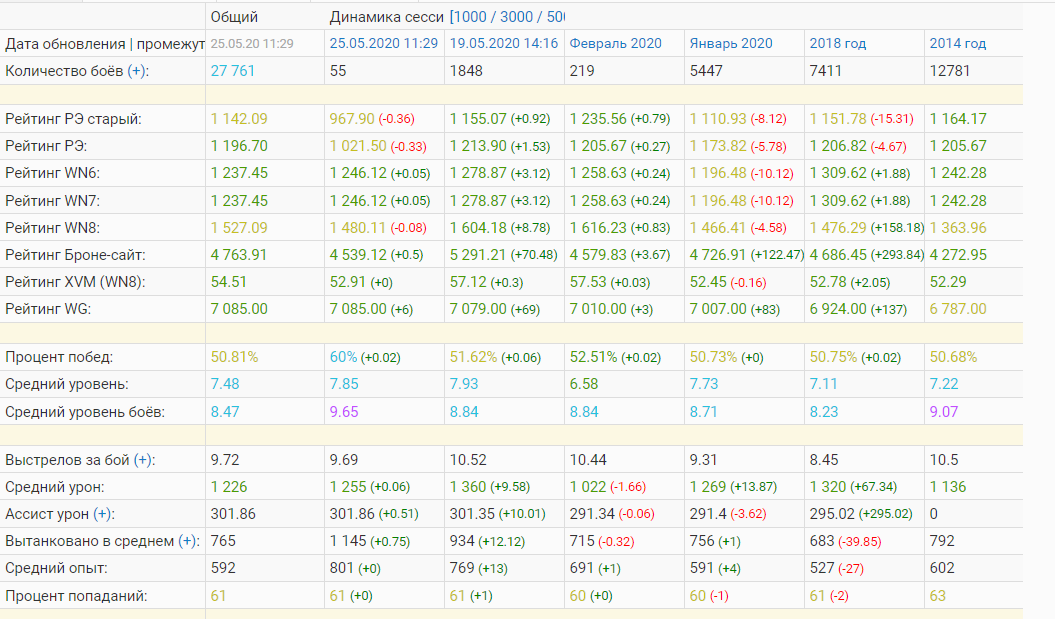Click the 5447 battles count cell

pyautogui.click(x=706, y=71)
